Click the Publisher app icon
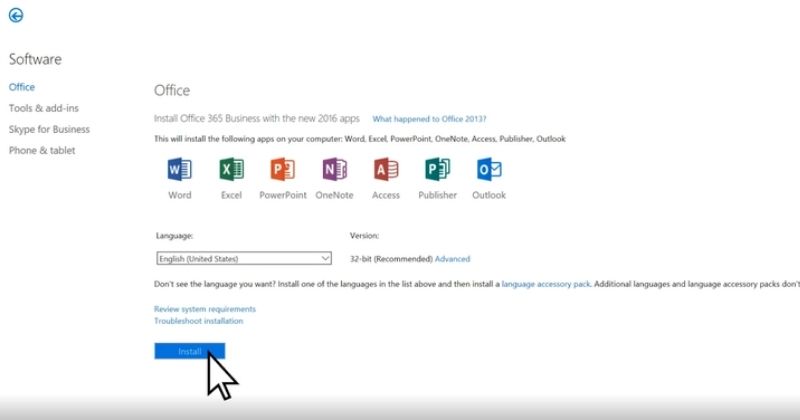 [x=437, y=169]
